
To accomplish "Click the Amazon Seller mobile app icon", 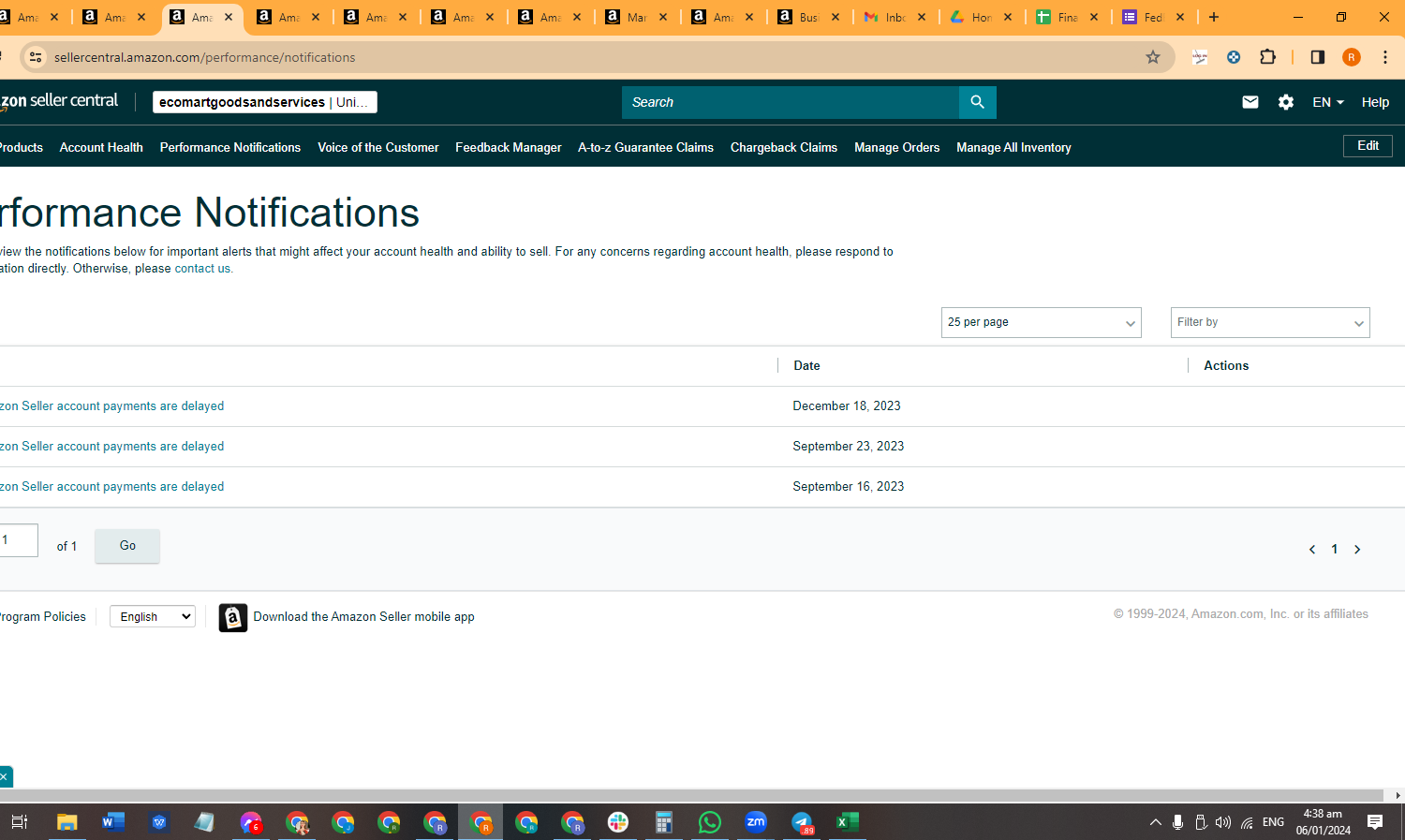I will pos(233,618).
